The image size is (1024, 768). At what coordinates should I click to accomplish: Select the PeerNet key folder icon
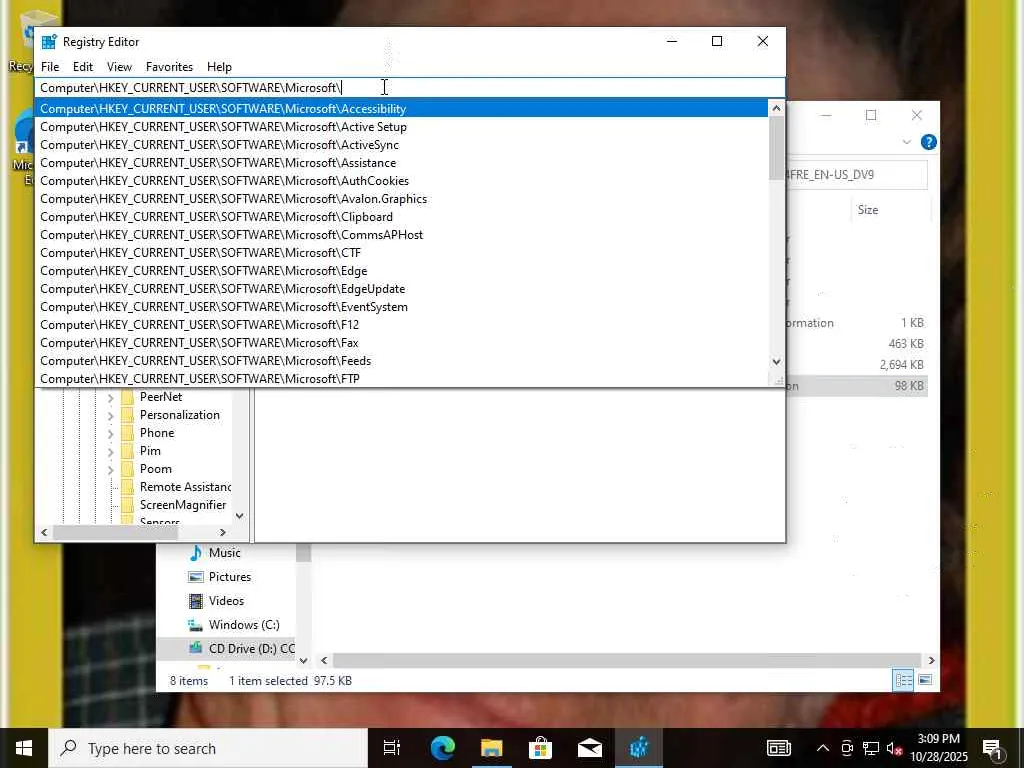point(127,397)
